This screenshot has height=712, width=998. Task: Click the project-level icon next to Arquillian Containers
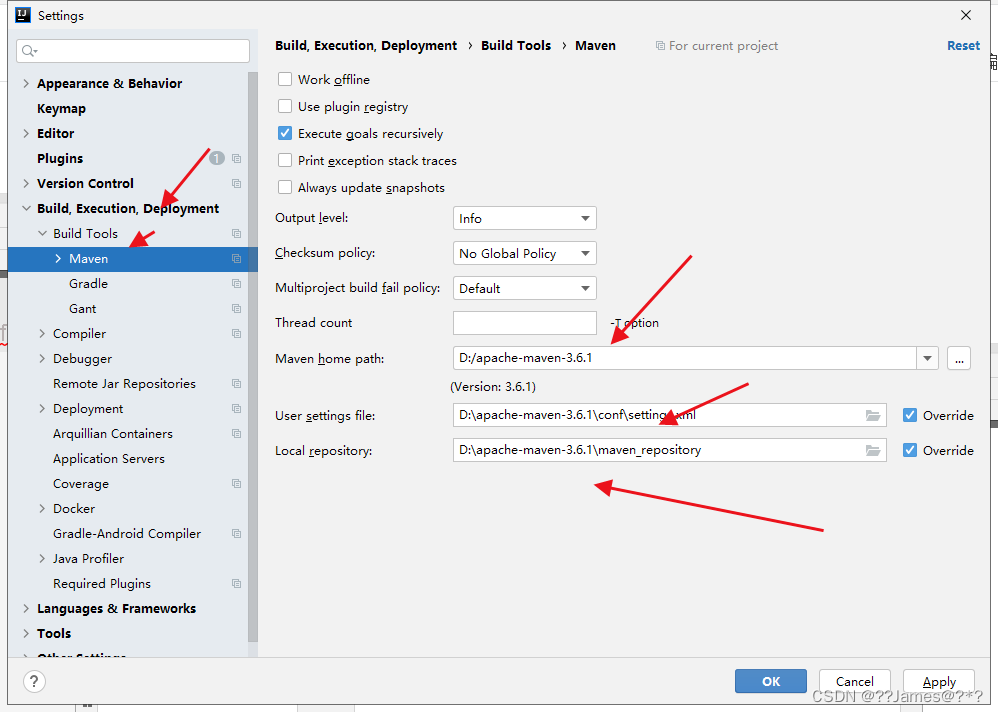tap(237, 433)
